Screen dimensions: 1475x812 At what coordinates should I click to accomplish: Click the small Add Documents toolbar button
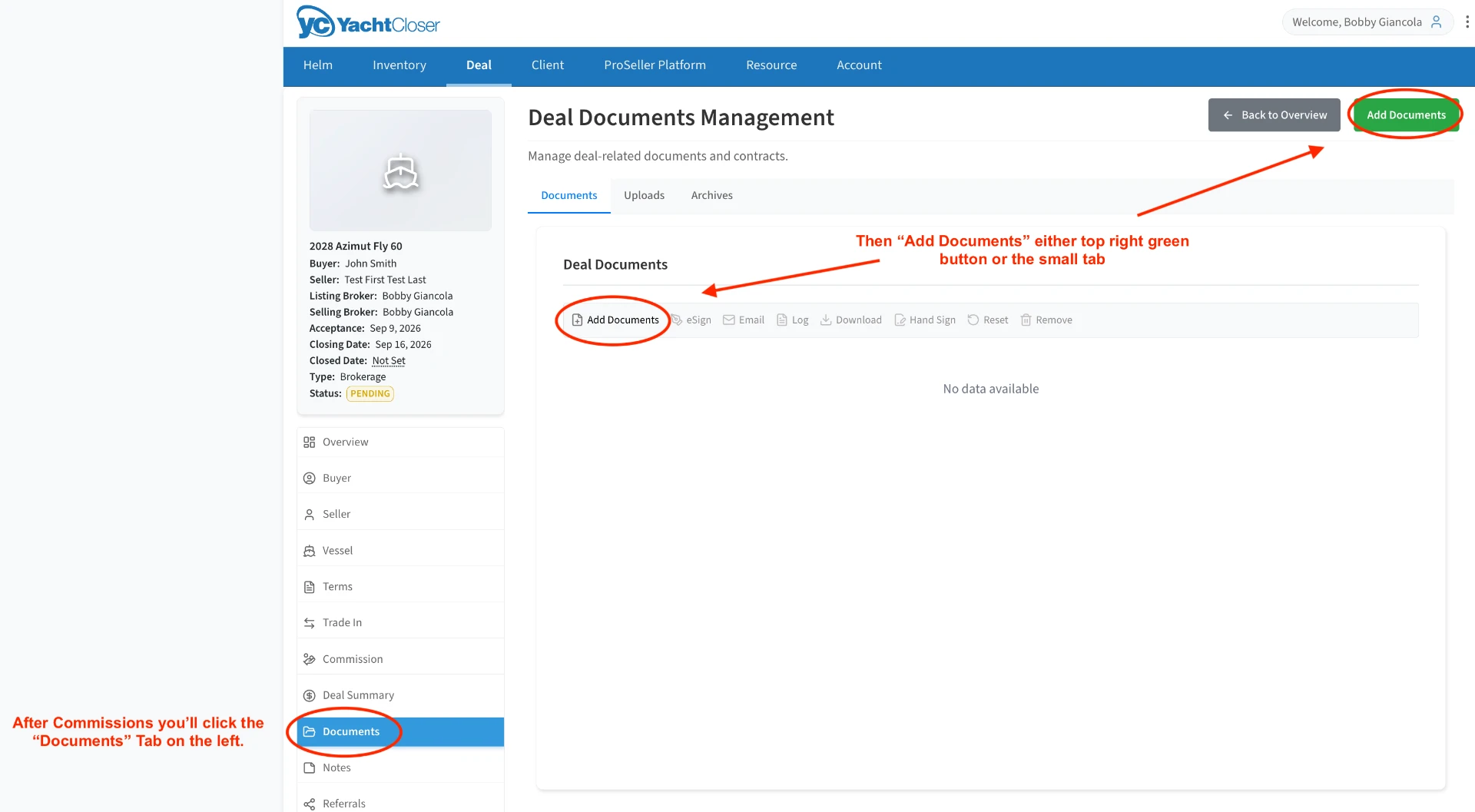point(615,320)
